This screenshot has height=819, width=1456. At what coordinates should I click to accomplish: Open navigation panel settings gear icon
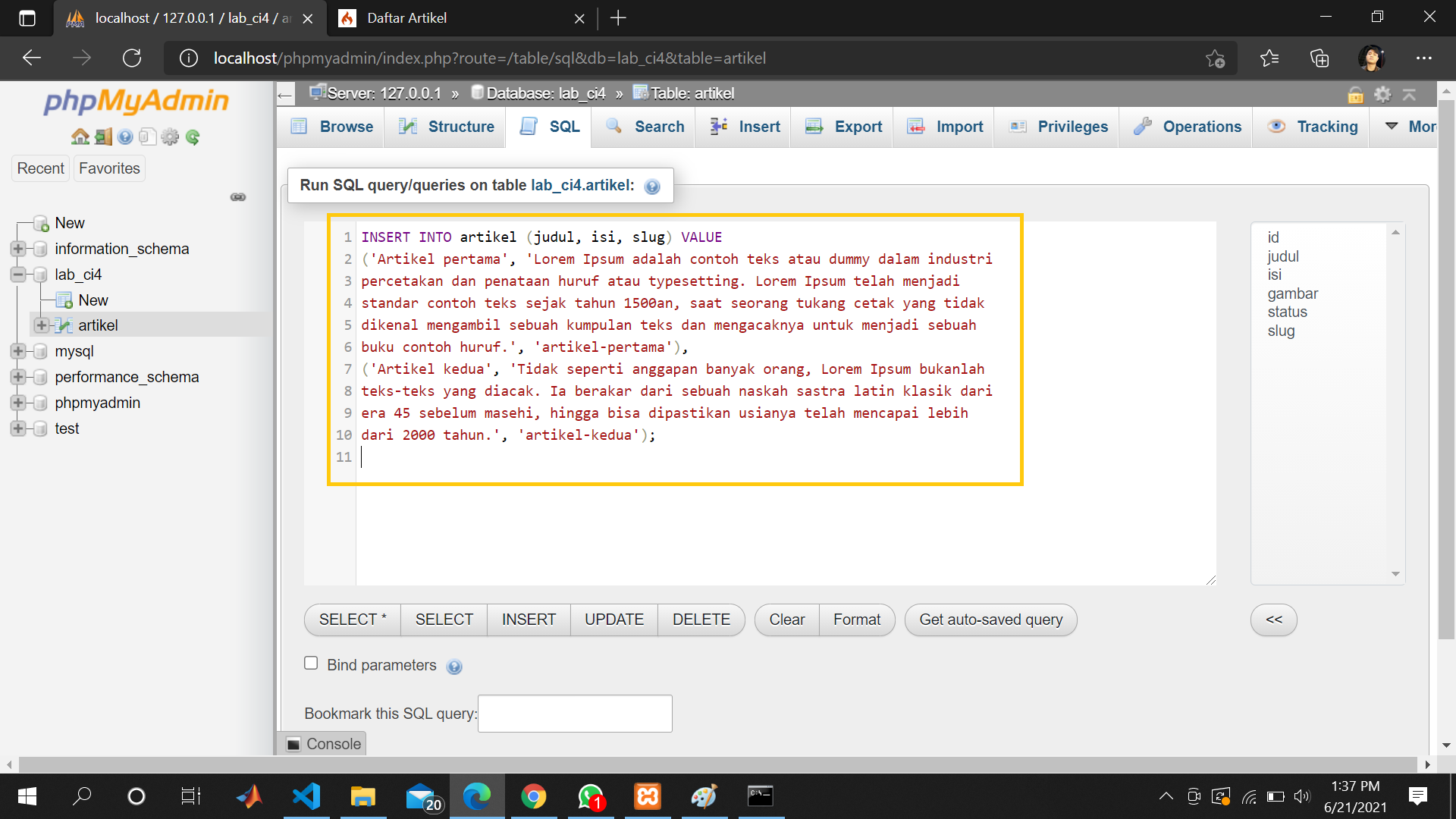(170, 136)
